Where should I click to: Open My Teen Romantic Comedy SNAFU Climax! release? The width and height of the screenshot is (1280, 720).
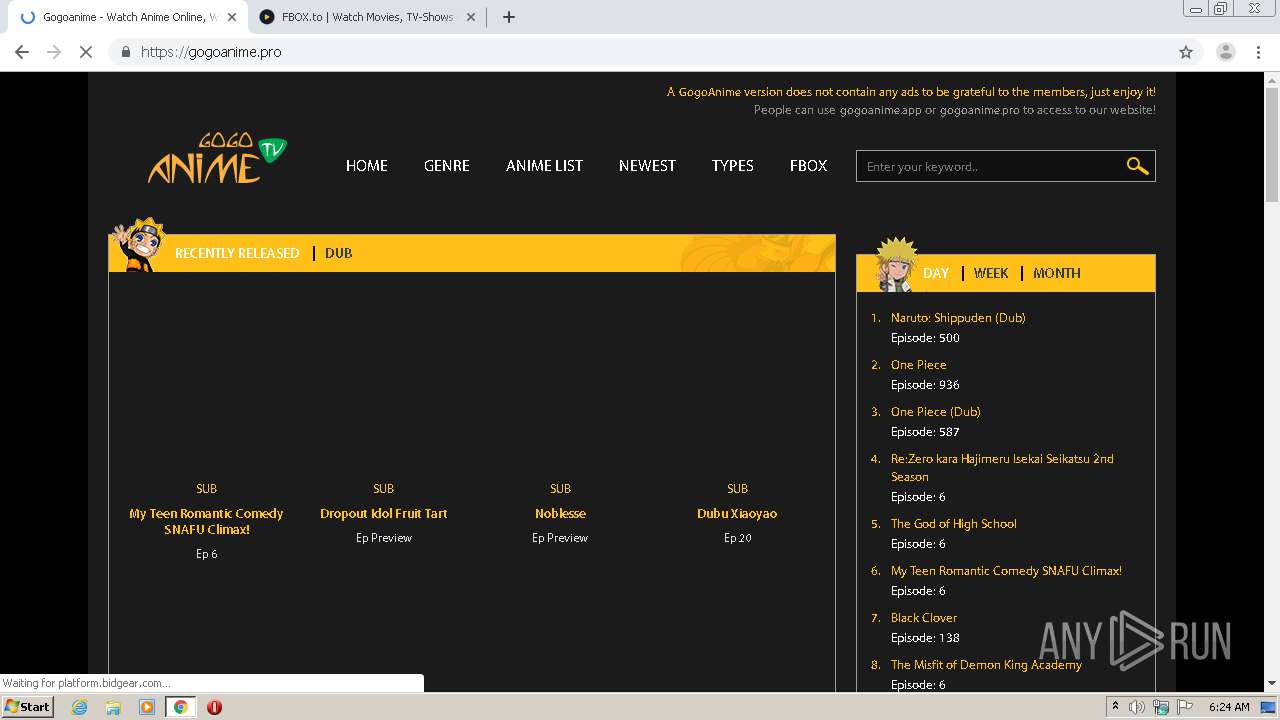pos(207,521)
